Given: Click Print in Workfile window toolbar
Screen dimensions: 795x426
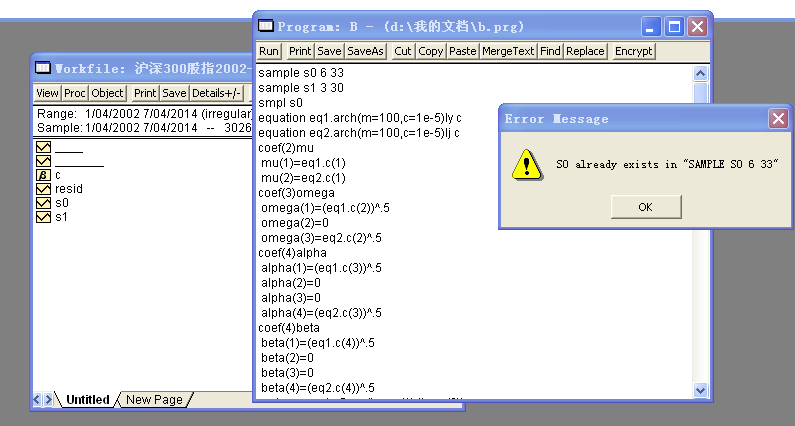Looking at the screenshot, I should 144,93.
